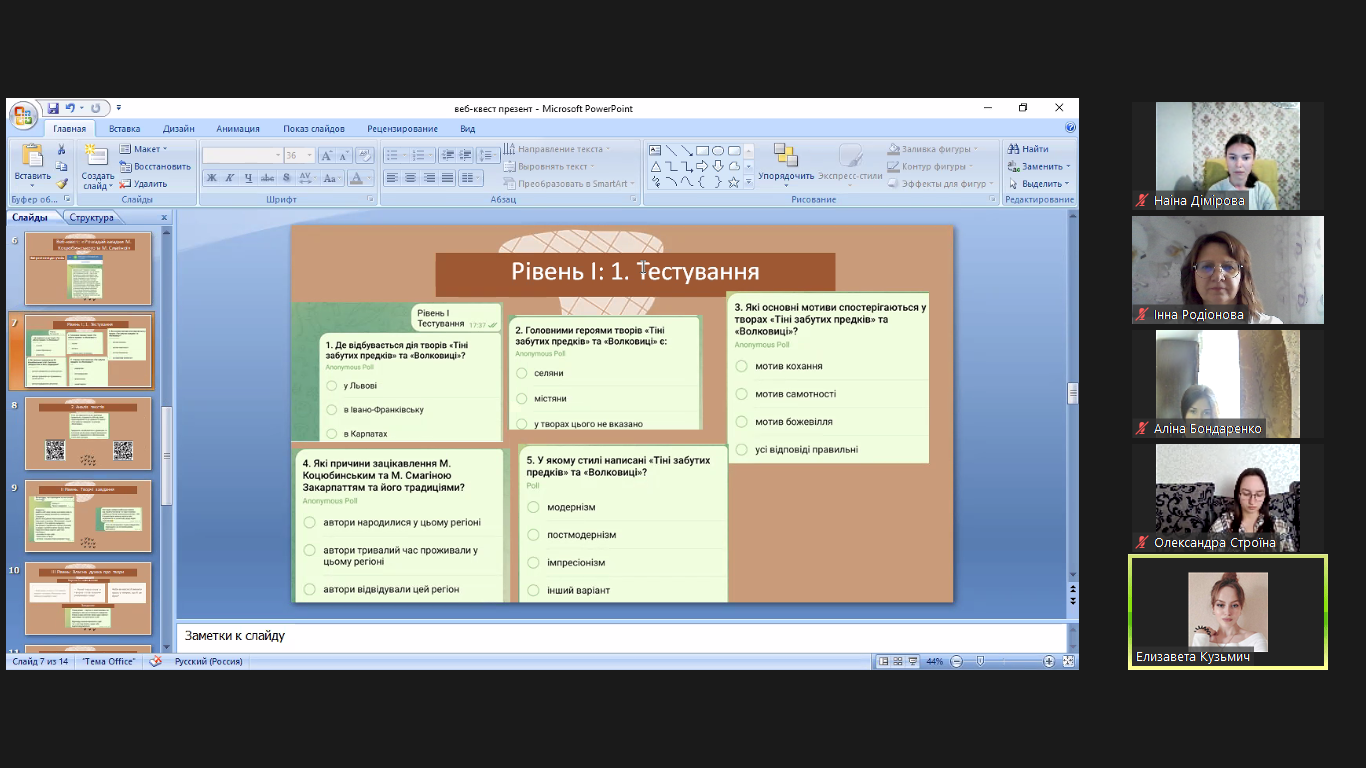Click the Office button
1366x768 pixels.
click(x=23, y=114)
